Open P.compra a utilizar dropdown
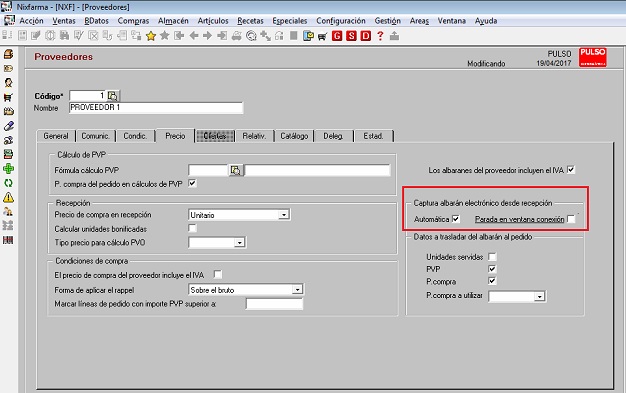The height and width of the screenshot is (393, 626). (x=540, y=296)
